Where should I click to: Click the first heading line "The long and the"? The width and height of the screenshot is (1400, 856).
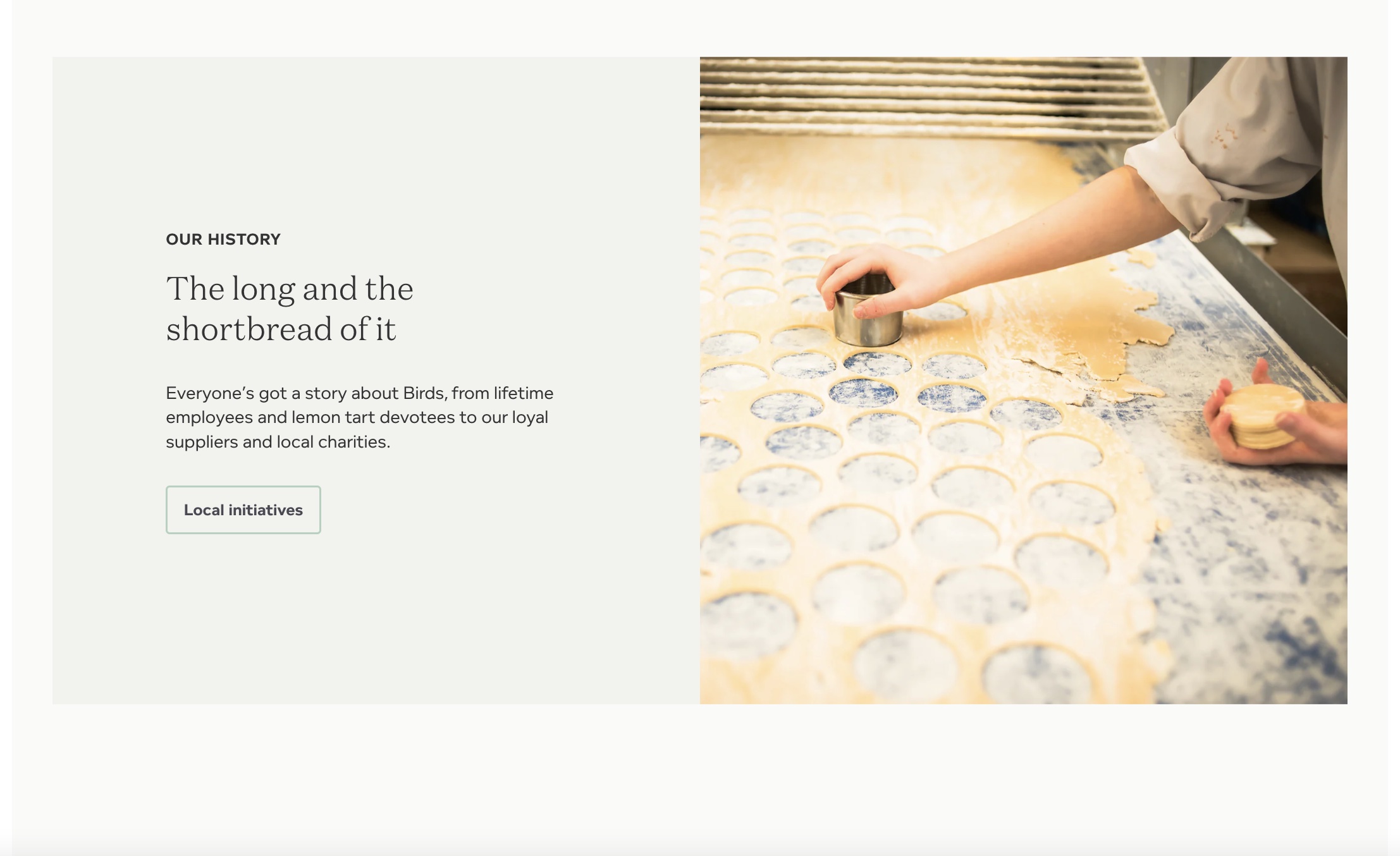(x=290, y=289)
